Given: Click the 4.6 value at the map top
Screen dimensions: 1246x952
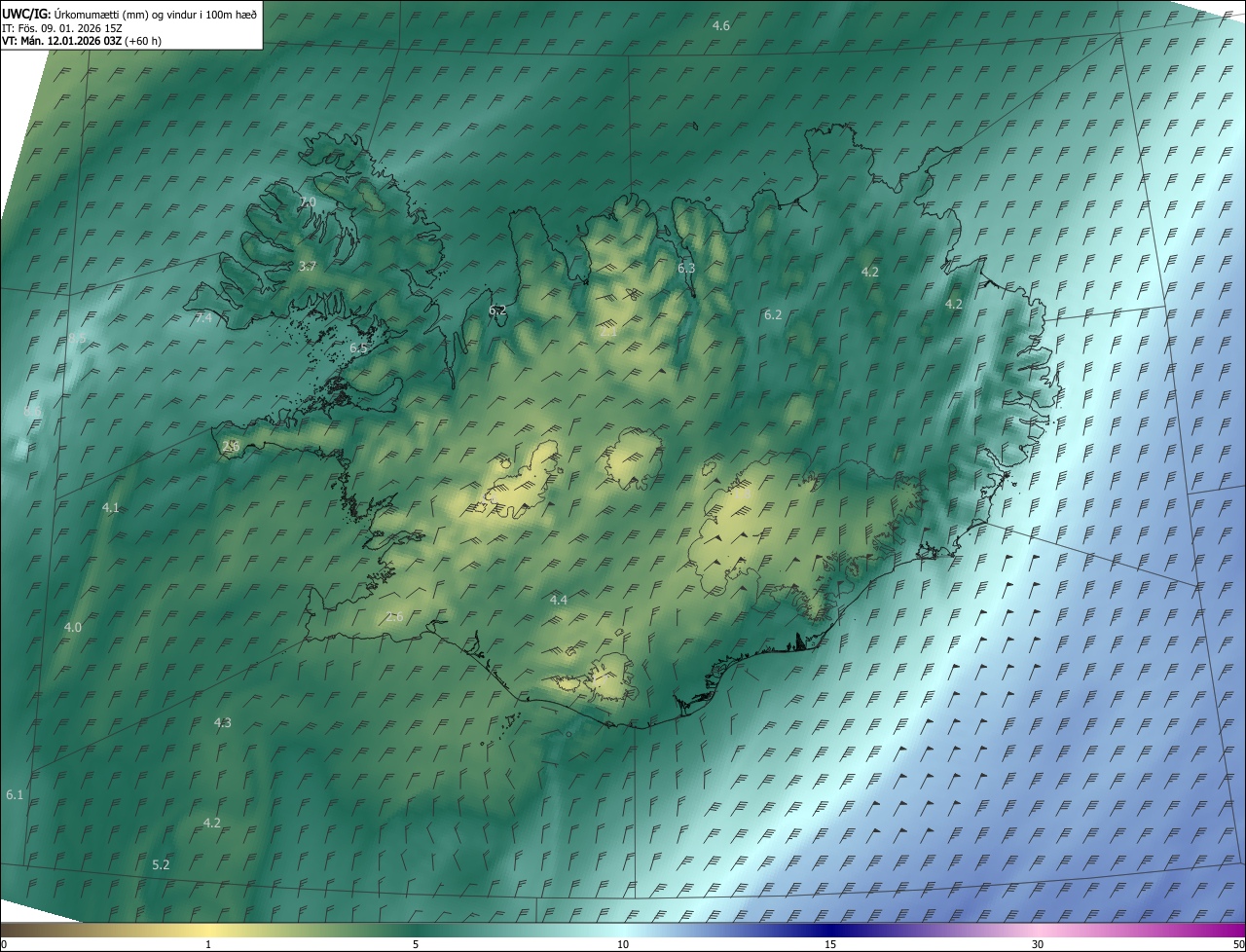Looking at the screenshot, I should point(721,25).
